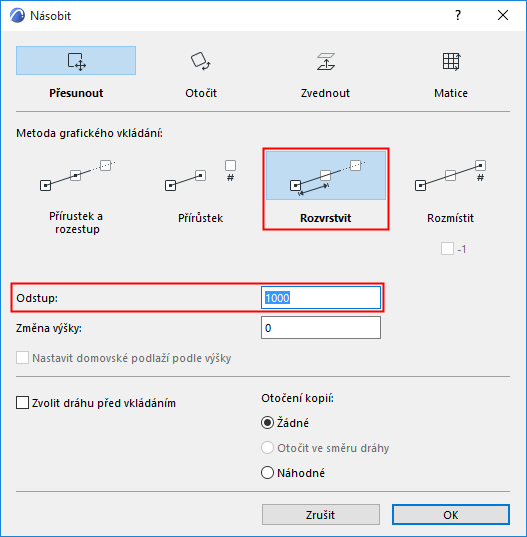Click the Matice label text
This screenshot has height=537, width=527.
pyautogui.click(x=451, y=93)
